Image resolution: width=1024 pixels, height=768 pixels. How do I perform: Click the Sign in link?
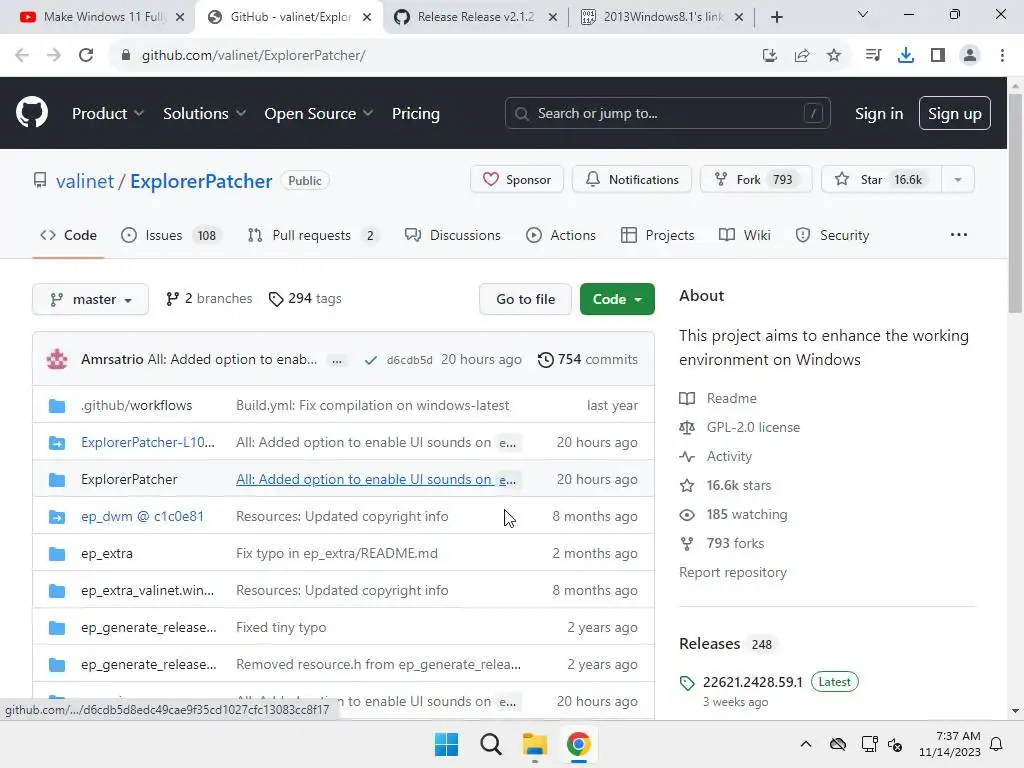click(x=879, y=114)
